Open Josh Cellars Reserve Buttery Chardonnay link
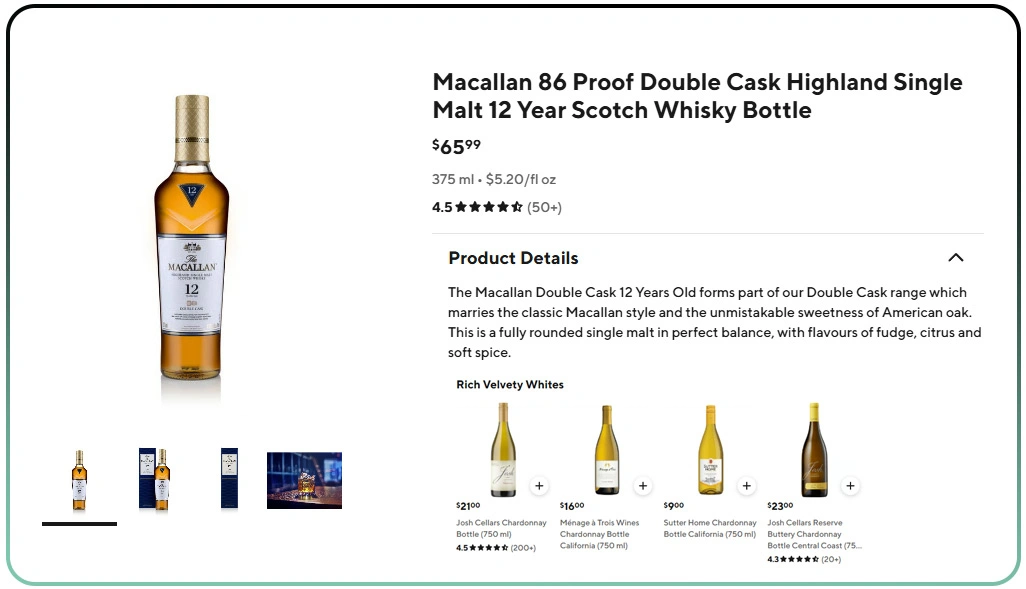 (813, 534)
